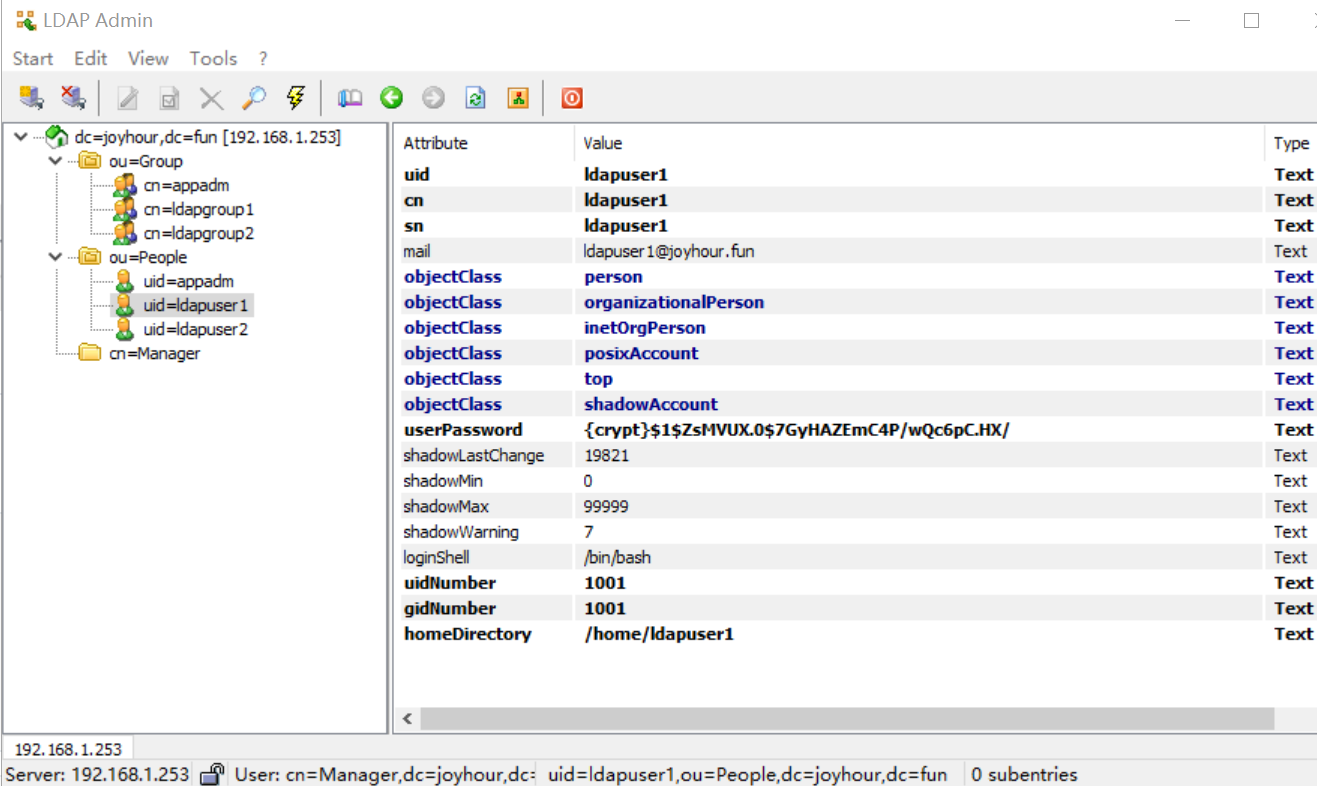The width and height of the screenshot is (1317, 786).
Task: Select the cn=Manager tree entry
Action: click(154, 353)
